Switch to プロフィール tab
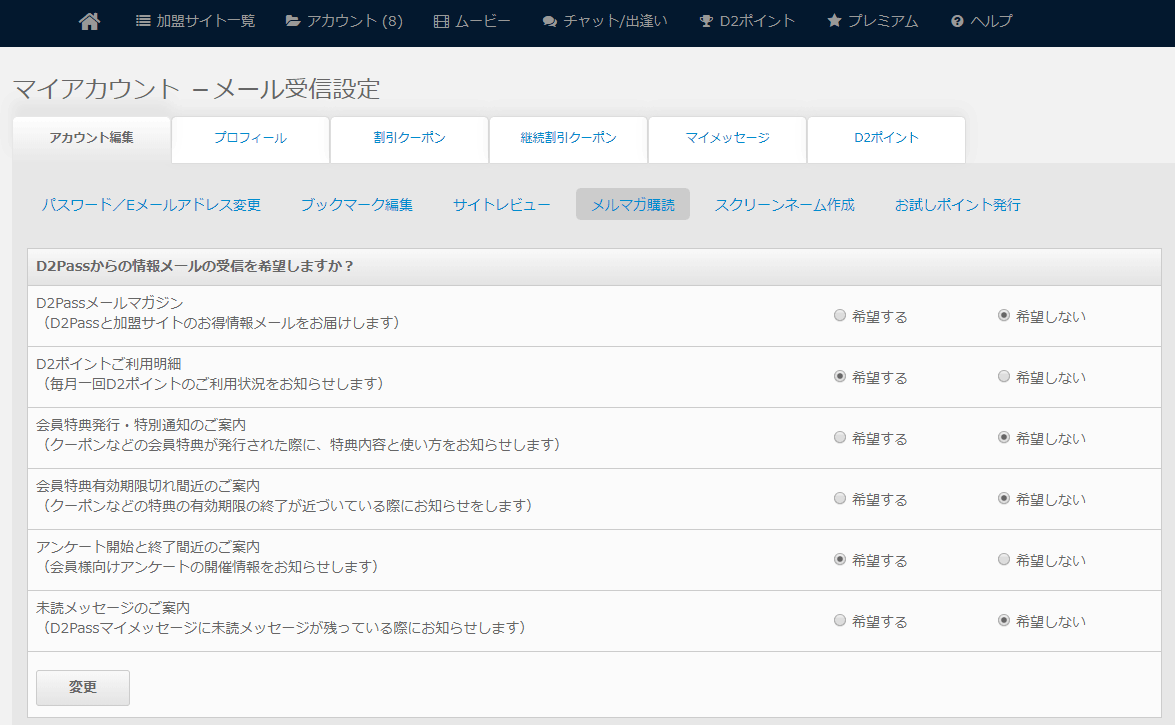 [x=250, y=139]
